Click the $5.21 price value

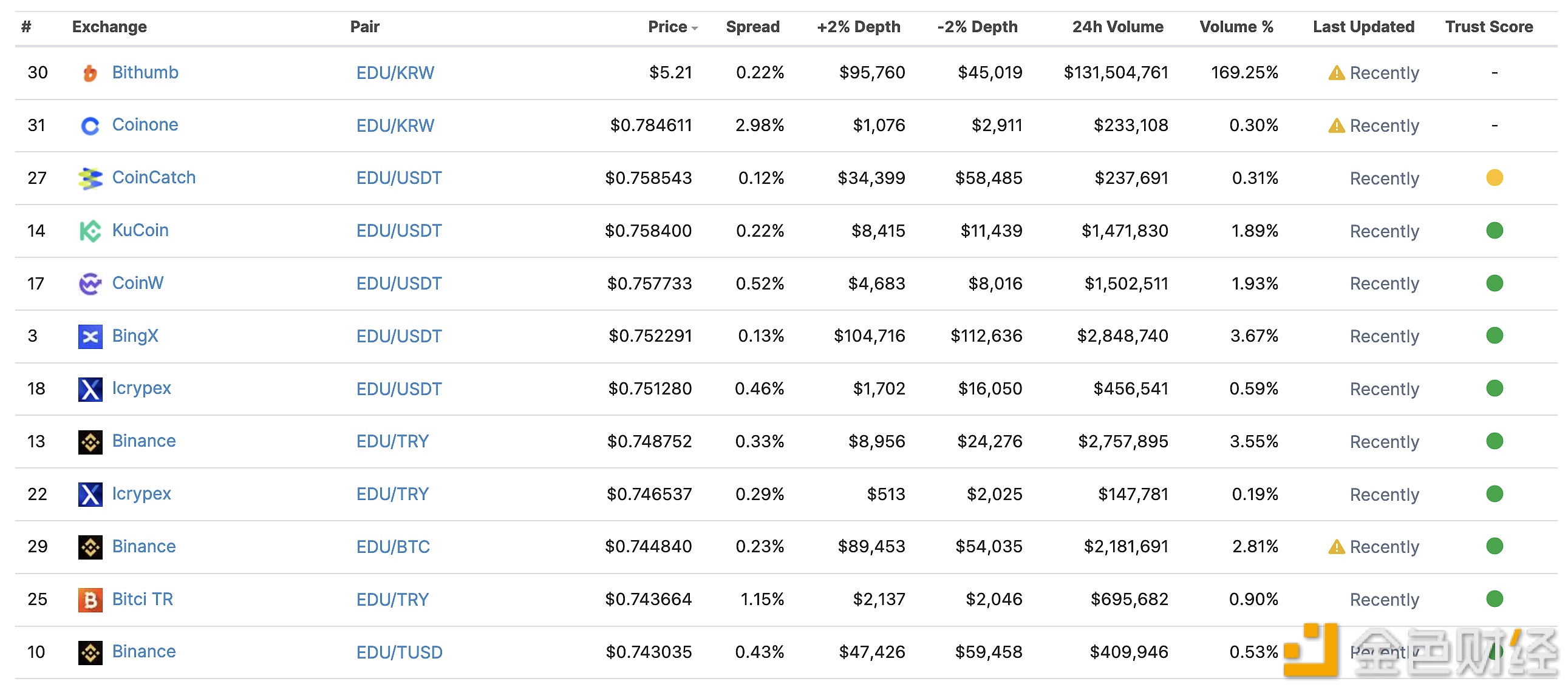click(670, 72)
